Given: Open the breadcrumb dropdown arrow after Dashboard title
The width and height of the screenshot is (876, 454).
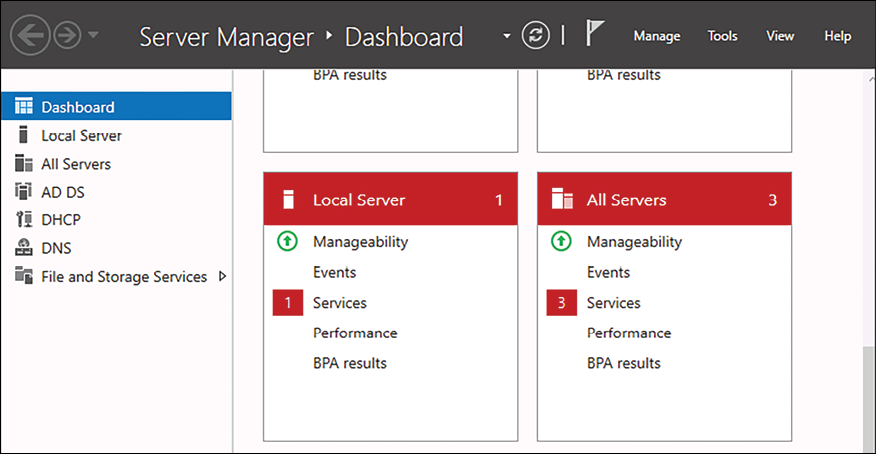Looking at the screenshot, I should point(507,36).
